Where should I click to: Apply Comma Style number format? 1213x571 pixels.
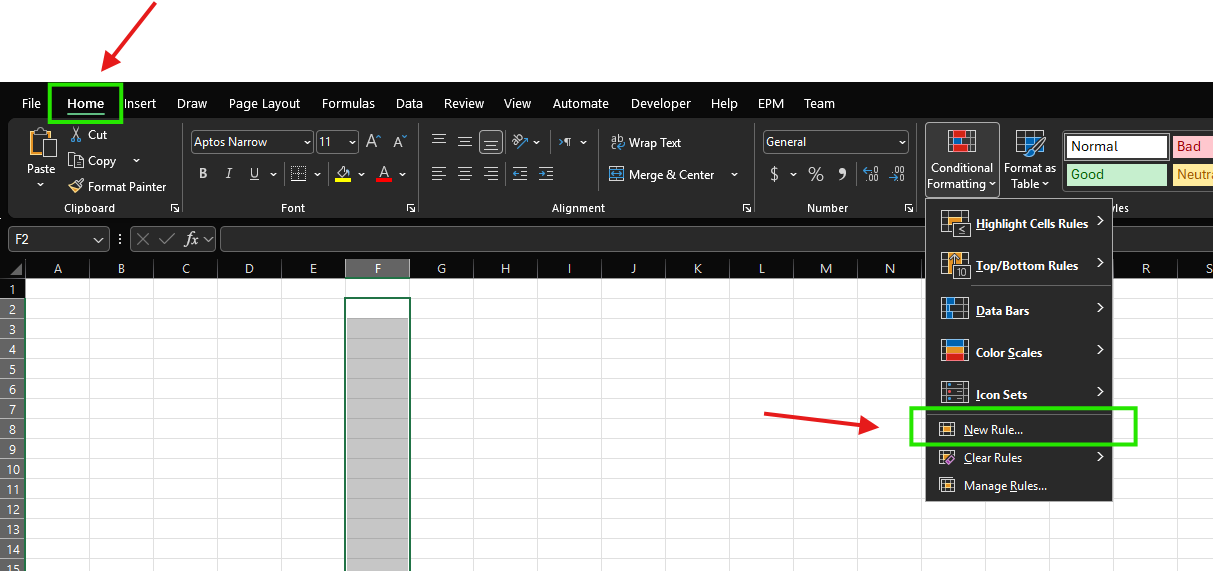[x=842, y=174]
